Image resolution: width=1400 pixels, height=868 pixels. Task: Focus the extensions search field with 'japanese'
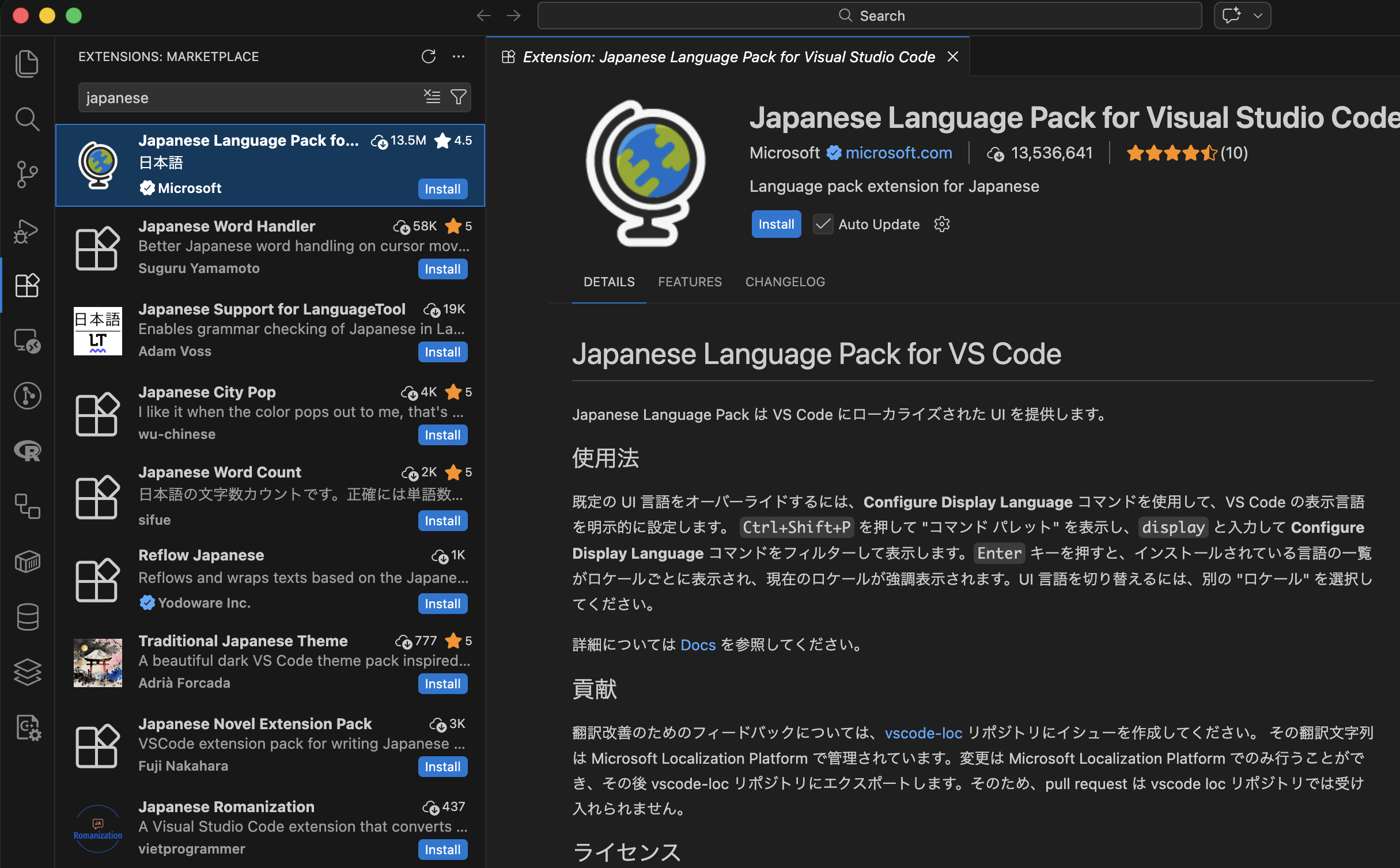248,97
